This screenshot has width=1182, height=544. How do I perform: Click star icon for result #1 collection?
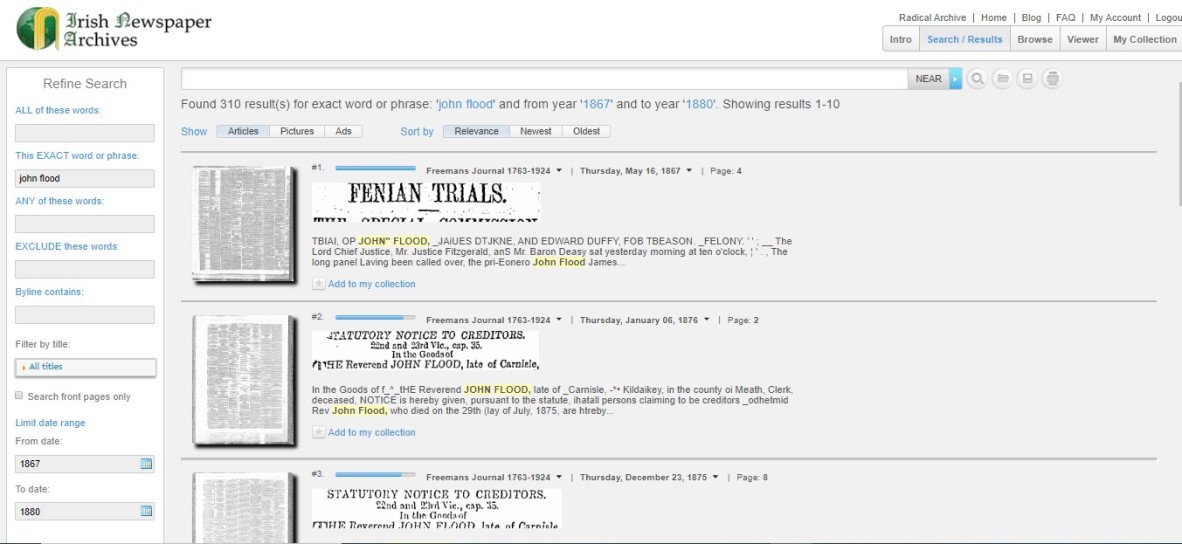319,284
